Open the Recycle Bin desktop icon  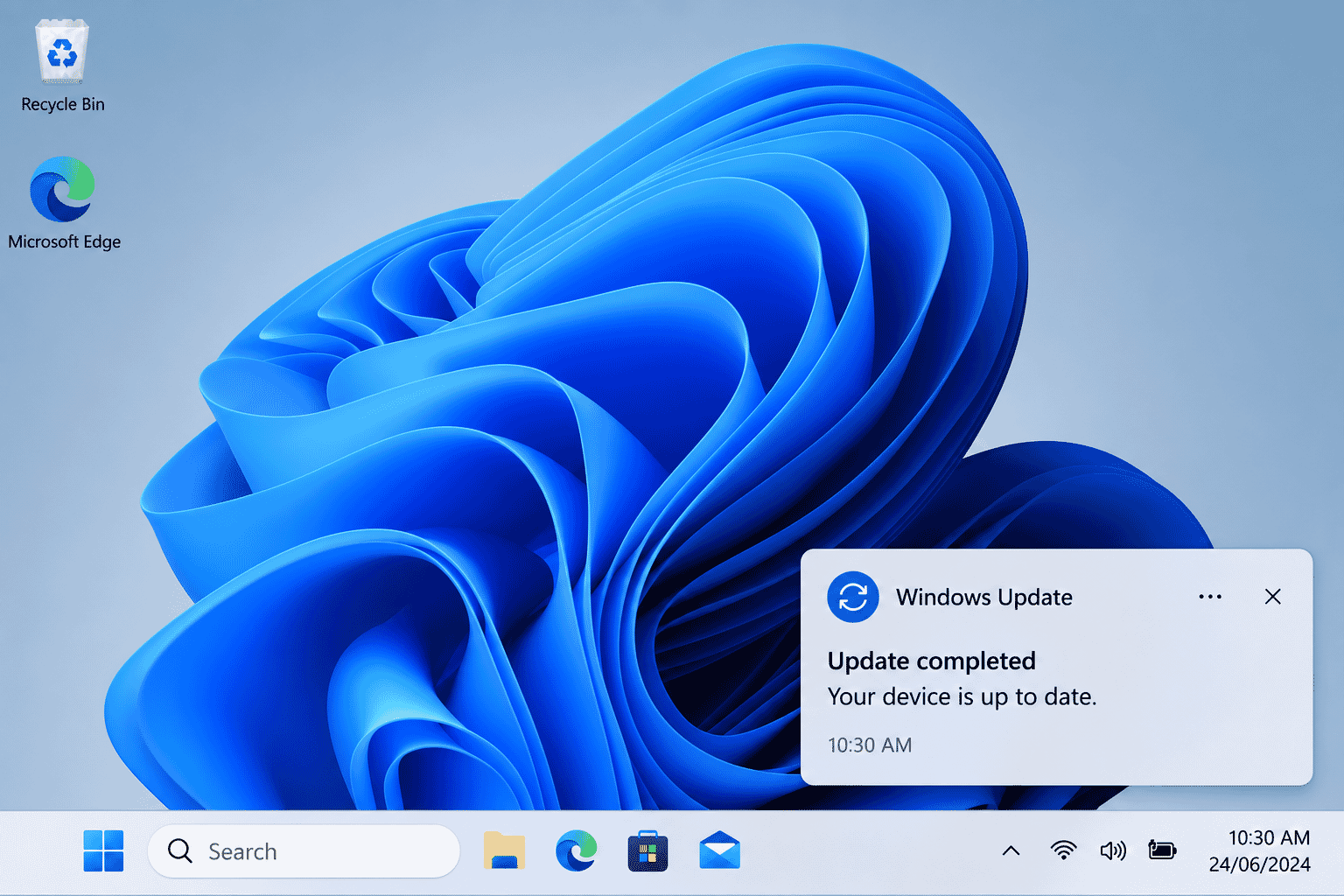coord(62,67)
